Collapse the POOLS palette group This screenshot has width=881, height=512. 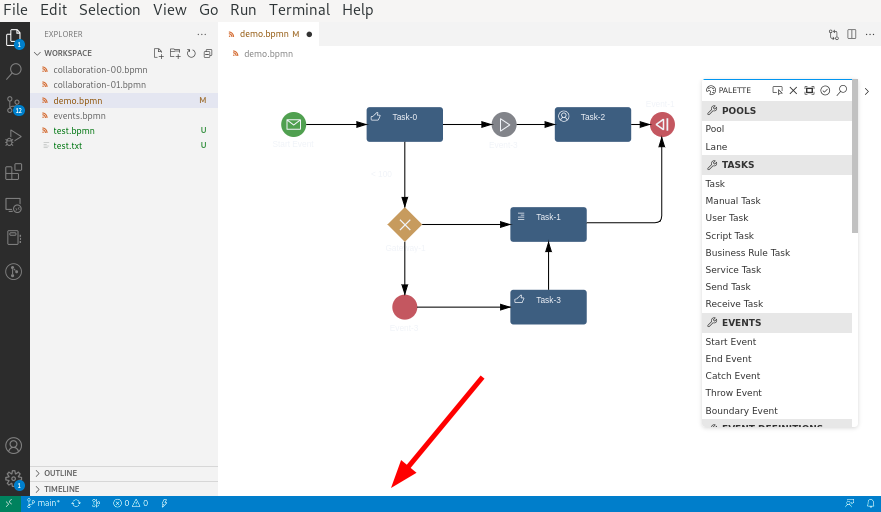coord(777,111)
